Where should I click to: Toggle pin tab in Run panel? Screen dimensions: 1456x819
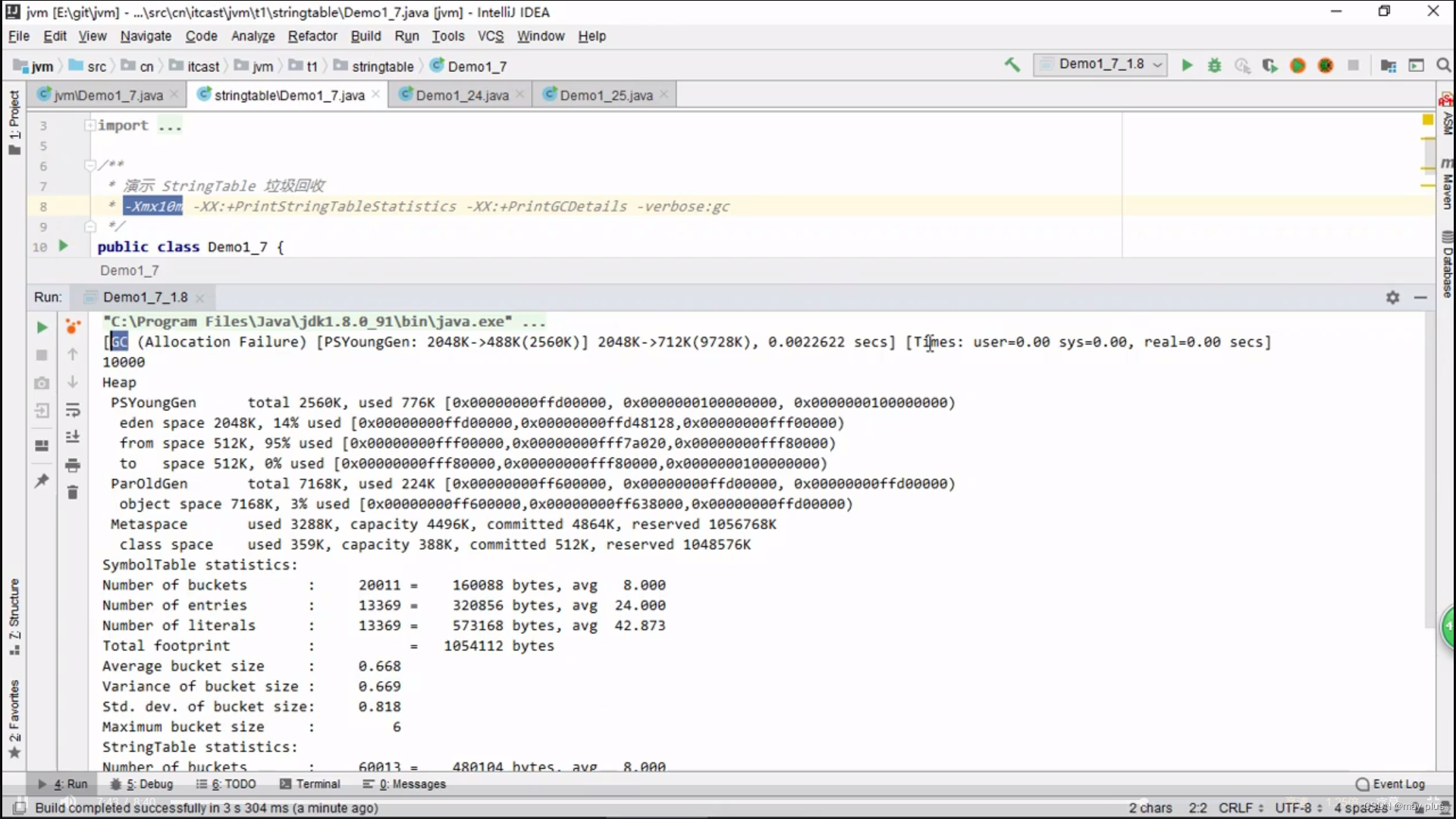point(42,481)
